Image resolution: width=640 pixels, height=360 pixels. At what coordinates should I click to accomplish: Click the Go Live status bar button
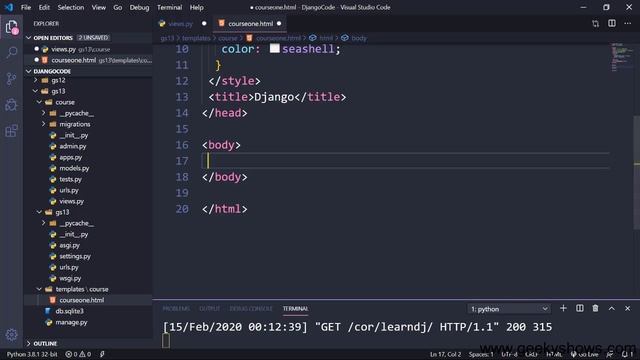pyautogui.click(x=584, y=354)
